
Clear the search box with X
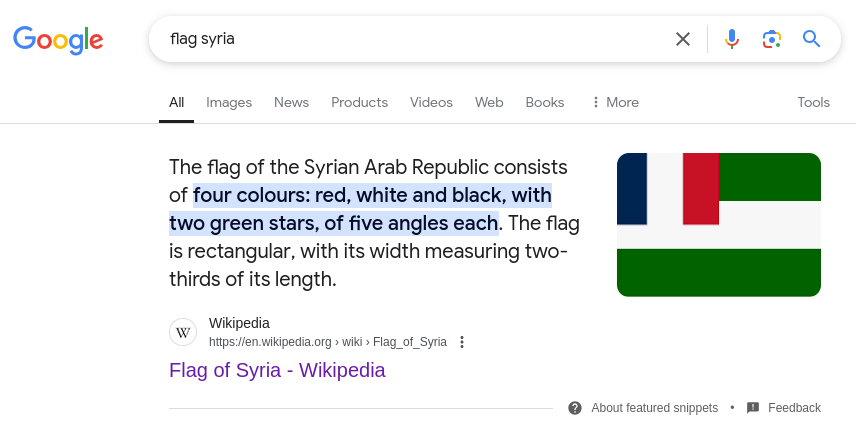tap(682, 39)
